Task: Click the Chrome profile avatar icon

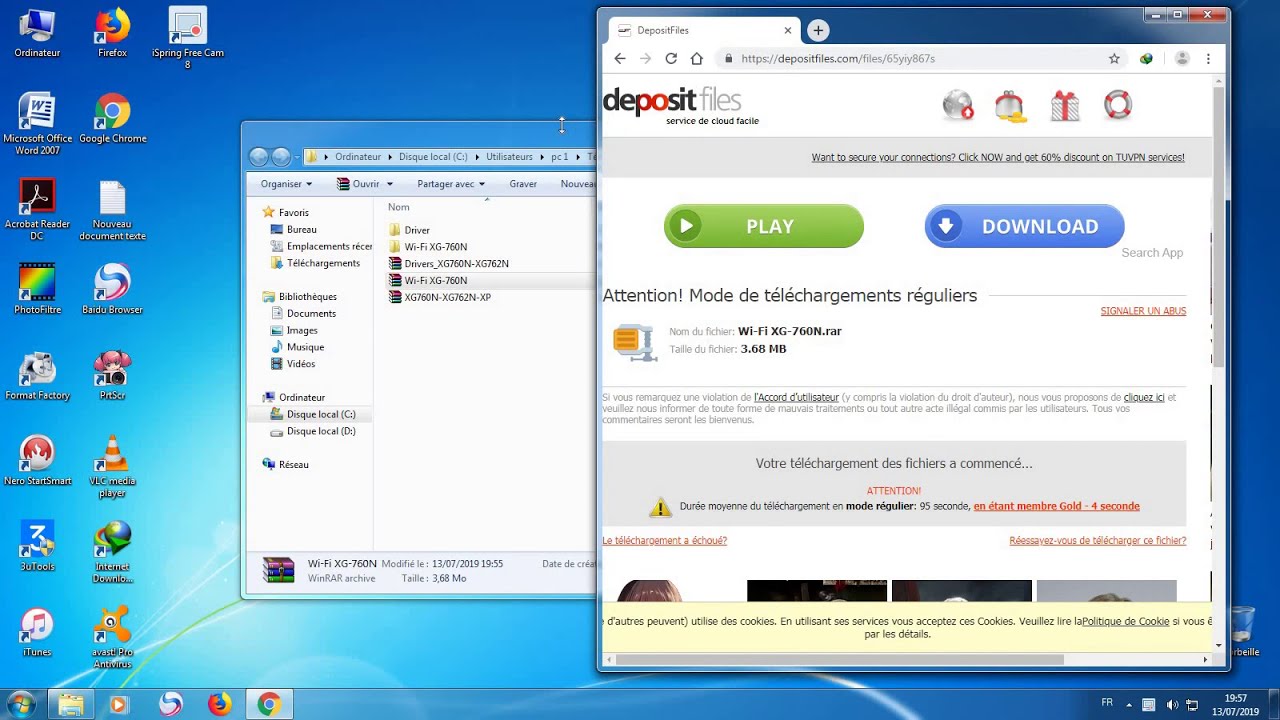Action: click(x=1182, y=59)
